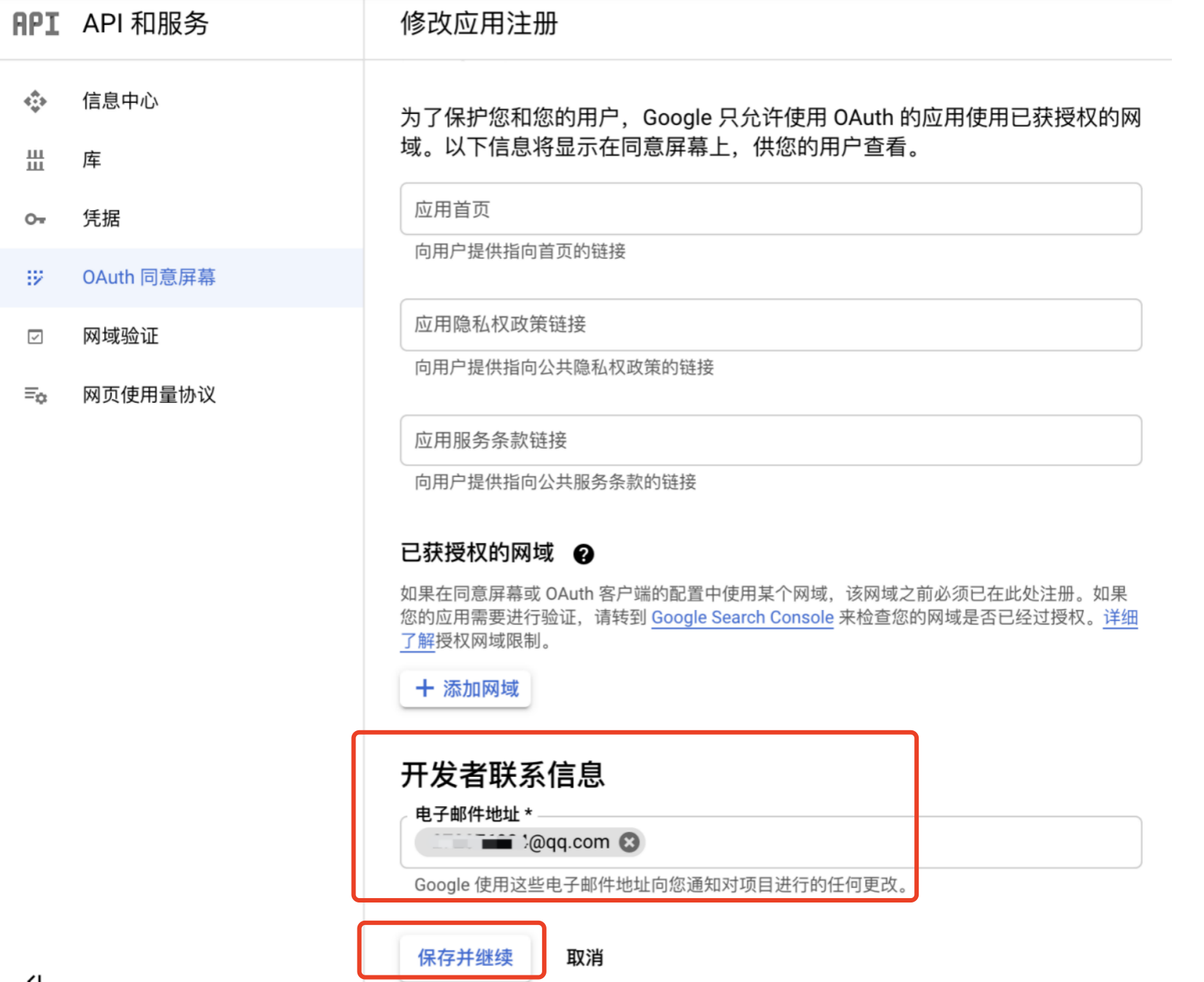The image size is (1204, 982).
Task: Open the Google Search Console link
Action: click(742, 617)
